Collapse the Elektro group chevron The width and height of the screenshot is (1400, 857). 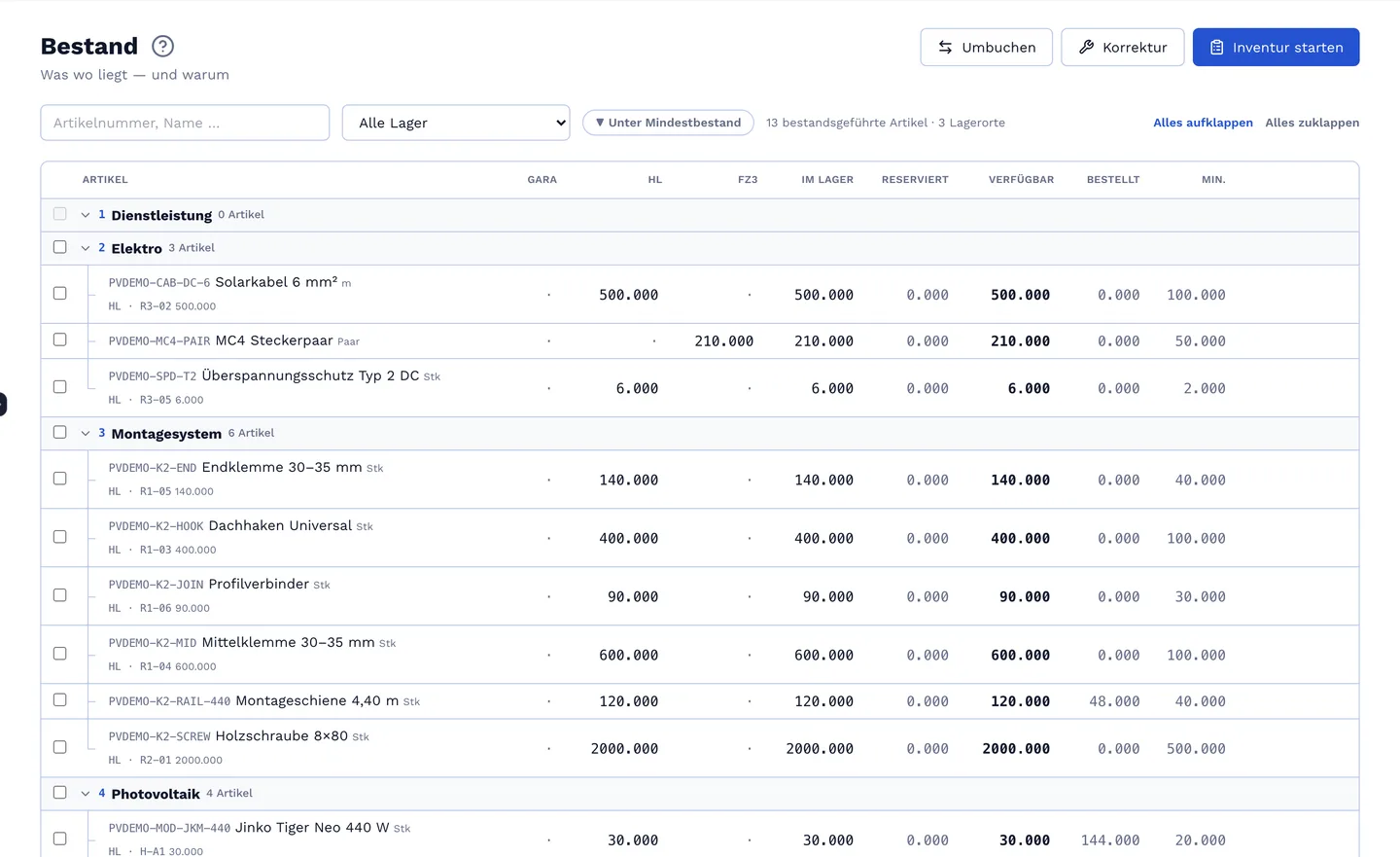86,248
